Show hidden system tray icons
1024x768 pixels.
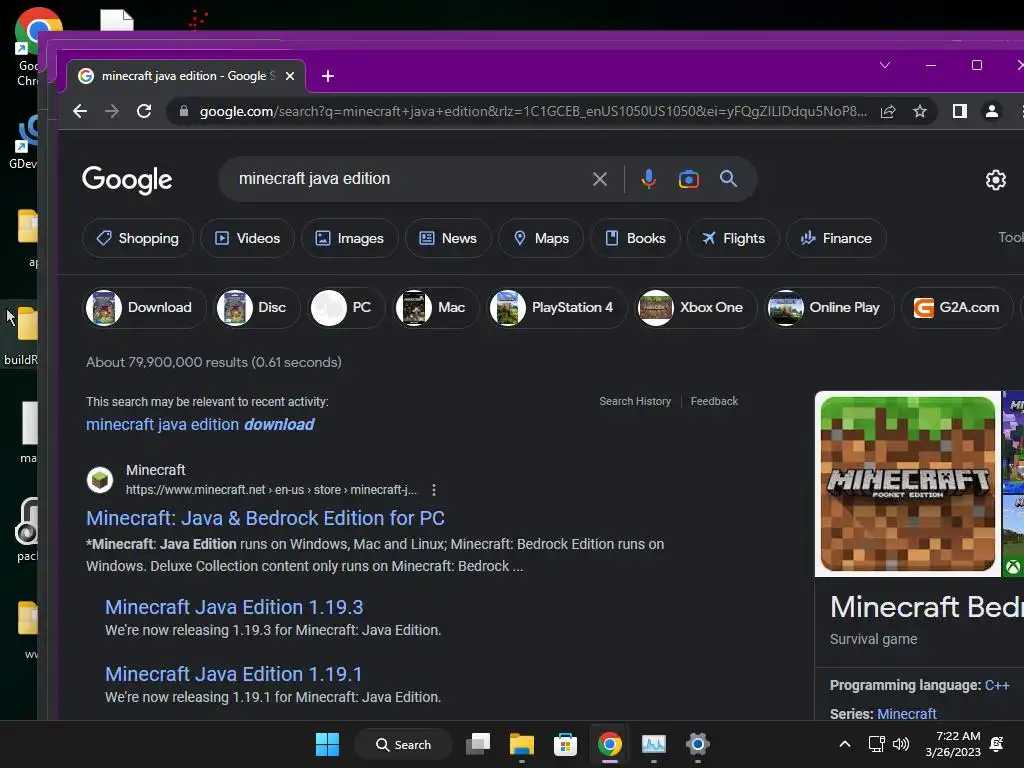click(844, 744)
